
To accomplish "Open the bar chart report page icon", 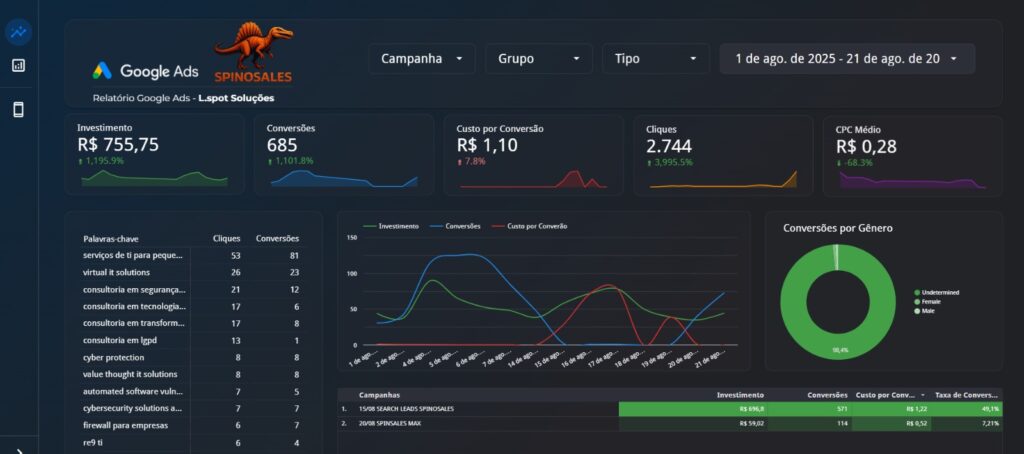I will pyautogui.click(x=18, y=66).
